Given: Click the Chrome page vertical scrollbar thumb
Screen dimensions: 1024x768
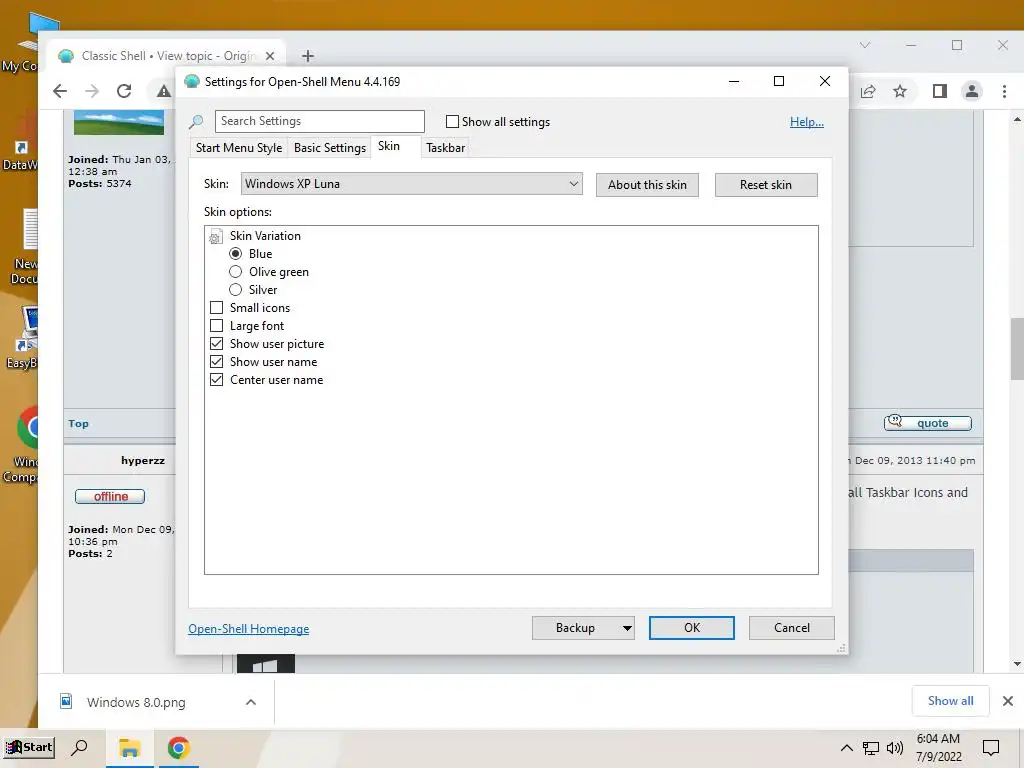Looking at the screenshot, I should (1017, 348).
